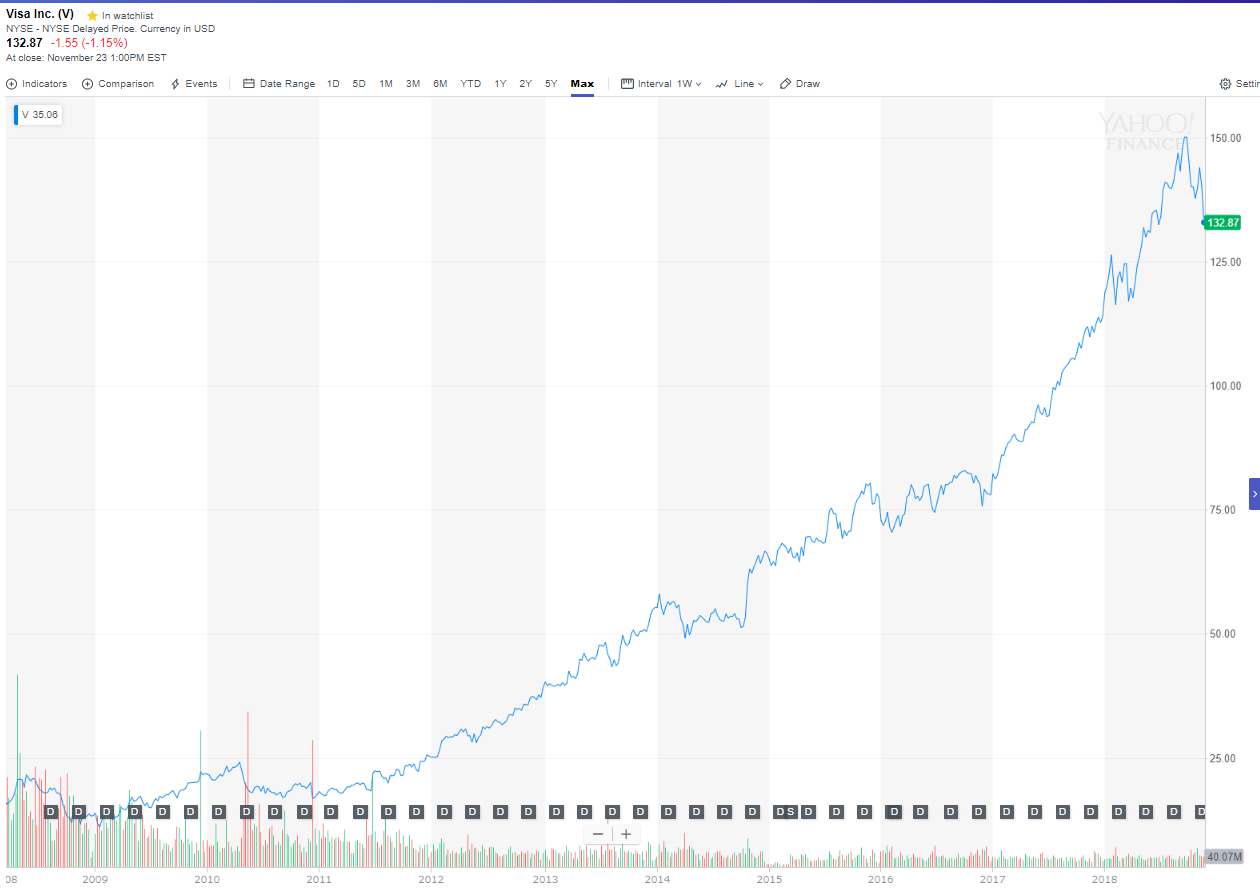The image size is (1260, 893).
Task: Activate the Draw tool label
Action: 808,84
